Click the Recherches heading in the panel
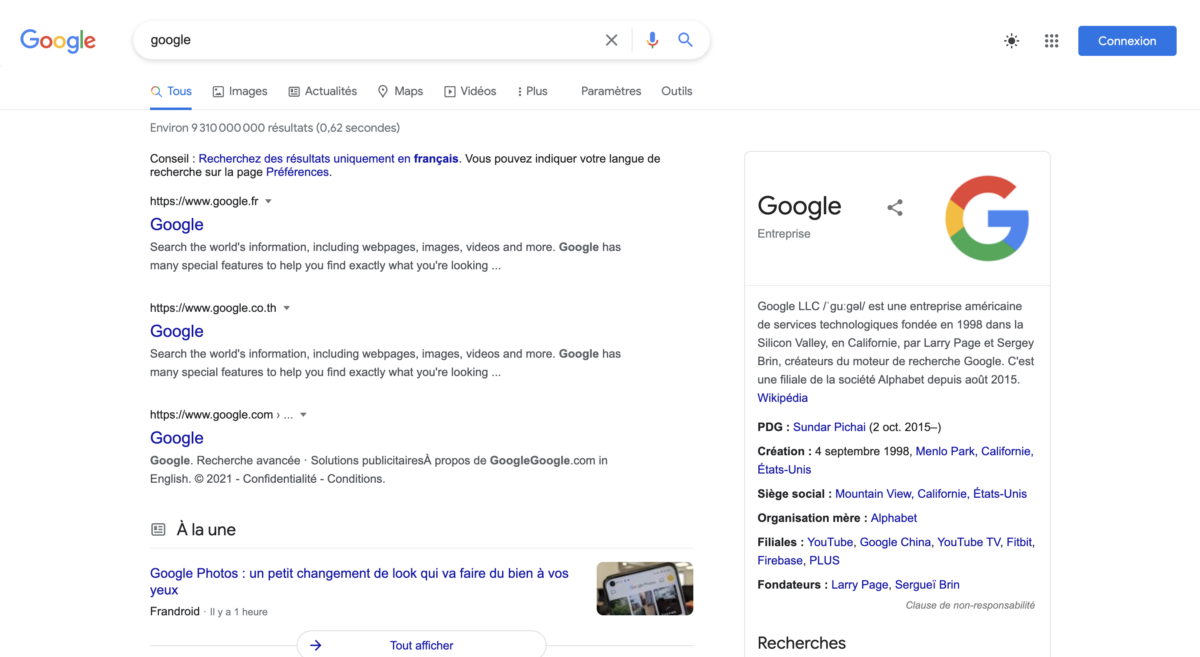The width and height of the screenshot is (1200, 657). pyautogui.click(x=801, y=643)
